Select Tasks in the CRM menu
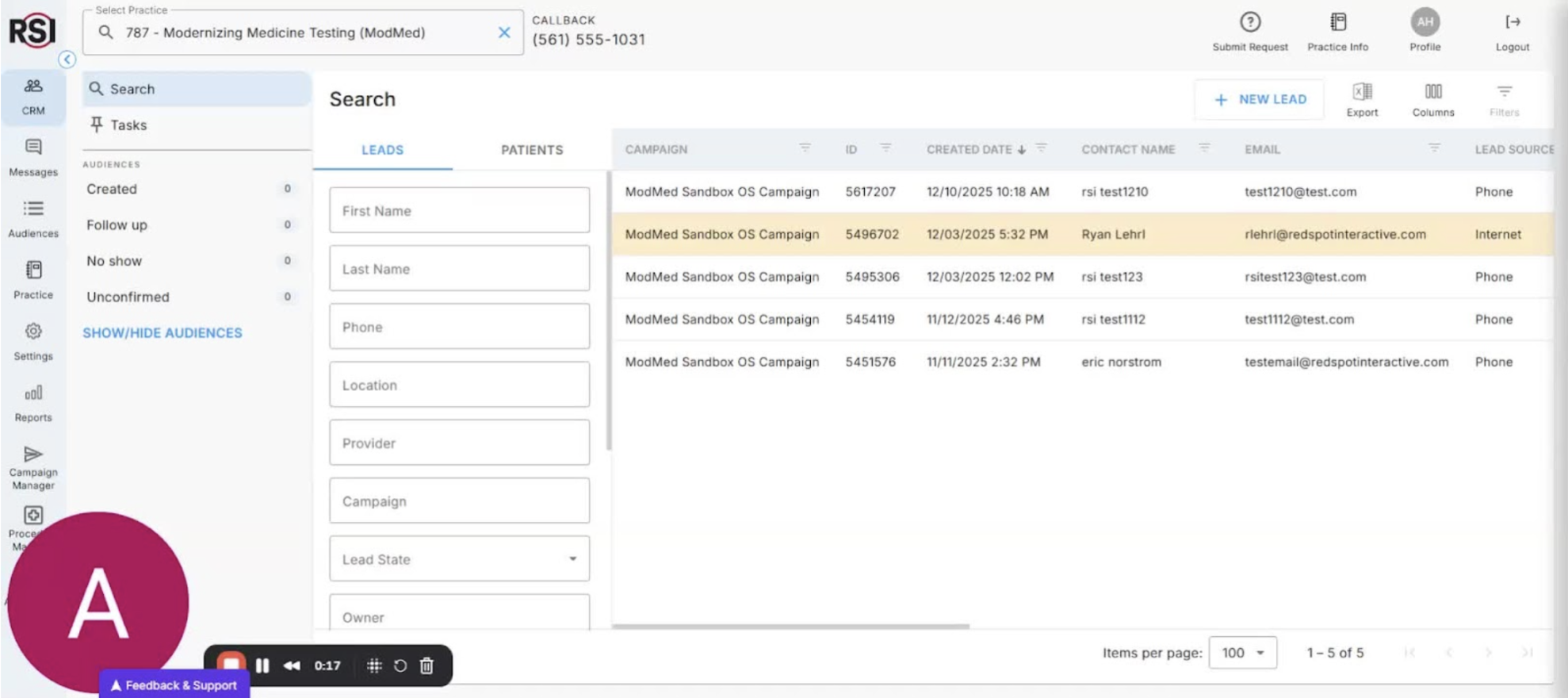 pyautogui.click(x=128, y=125)
